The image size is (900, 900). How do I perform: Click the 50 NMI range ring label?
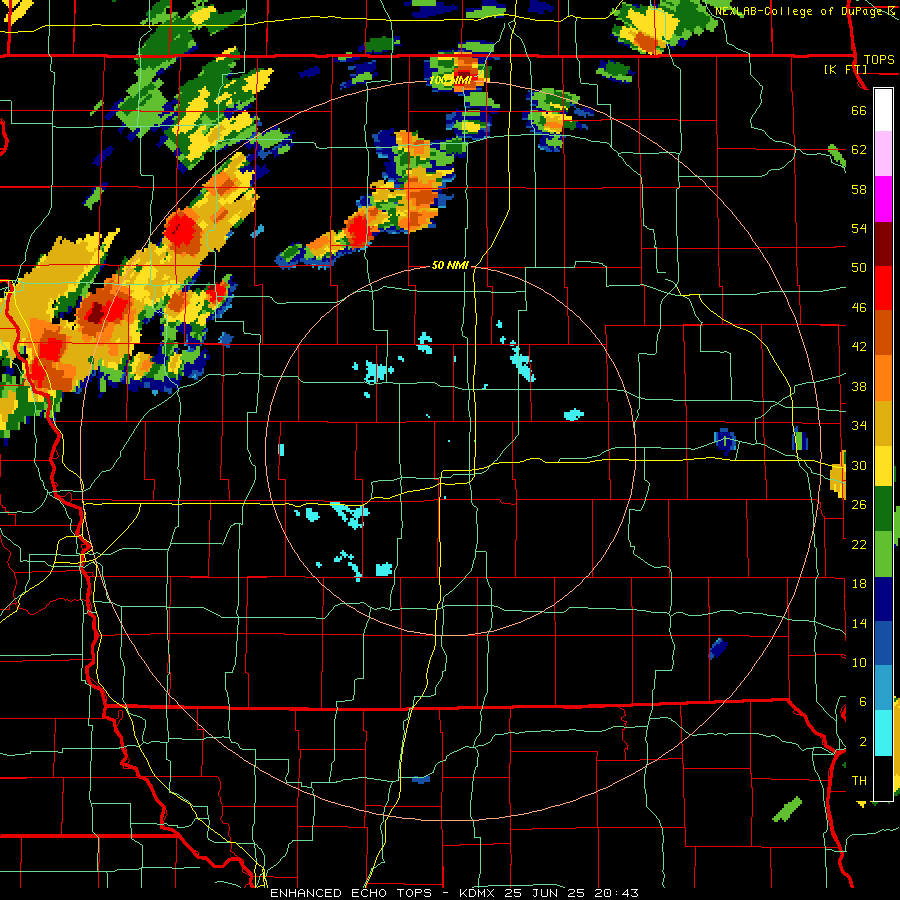click(450, 265)
